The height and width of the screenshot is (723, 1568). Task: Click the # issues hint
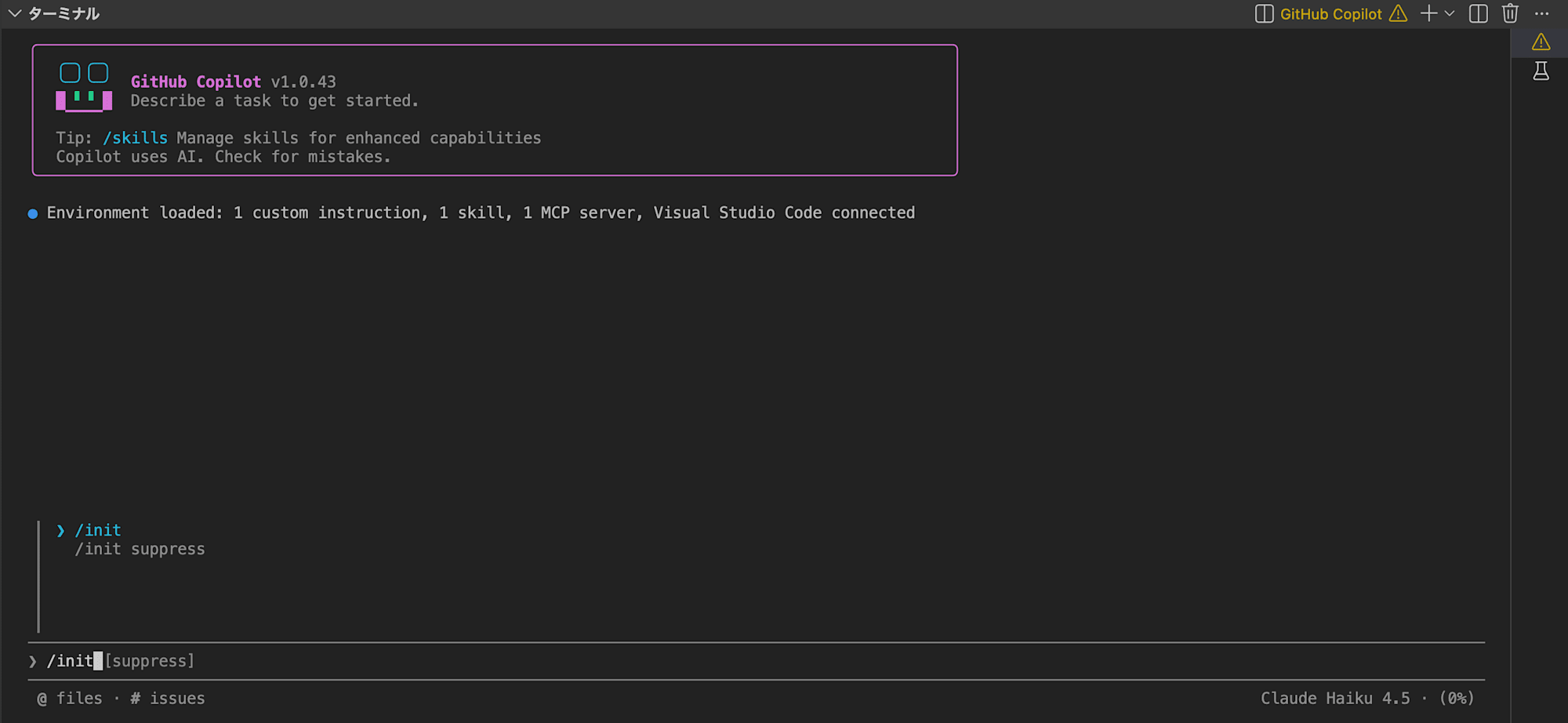(168, 698)
